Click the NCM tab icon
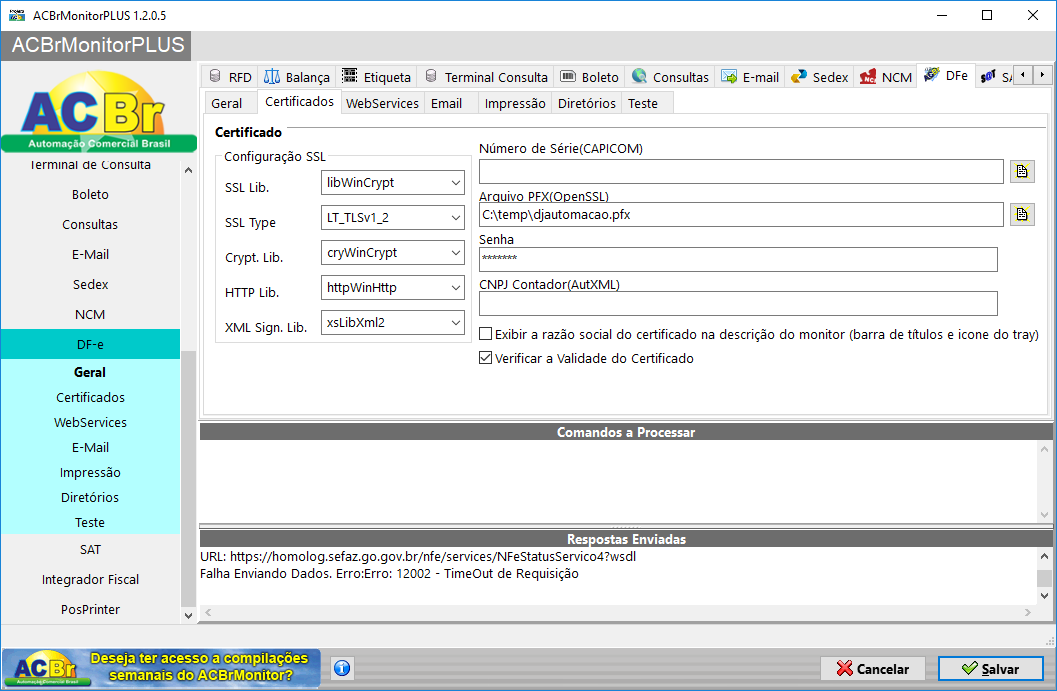The image size is (1057, 691). click(x=868, y=76)
